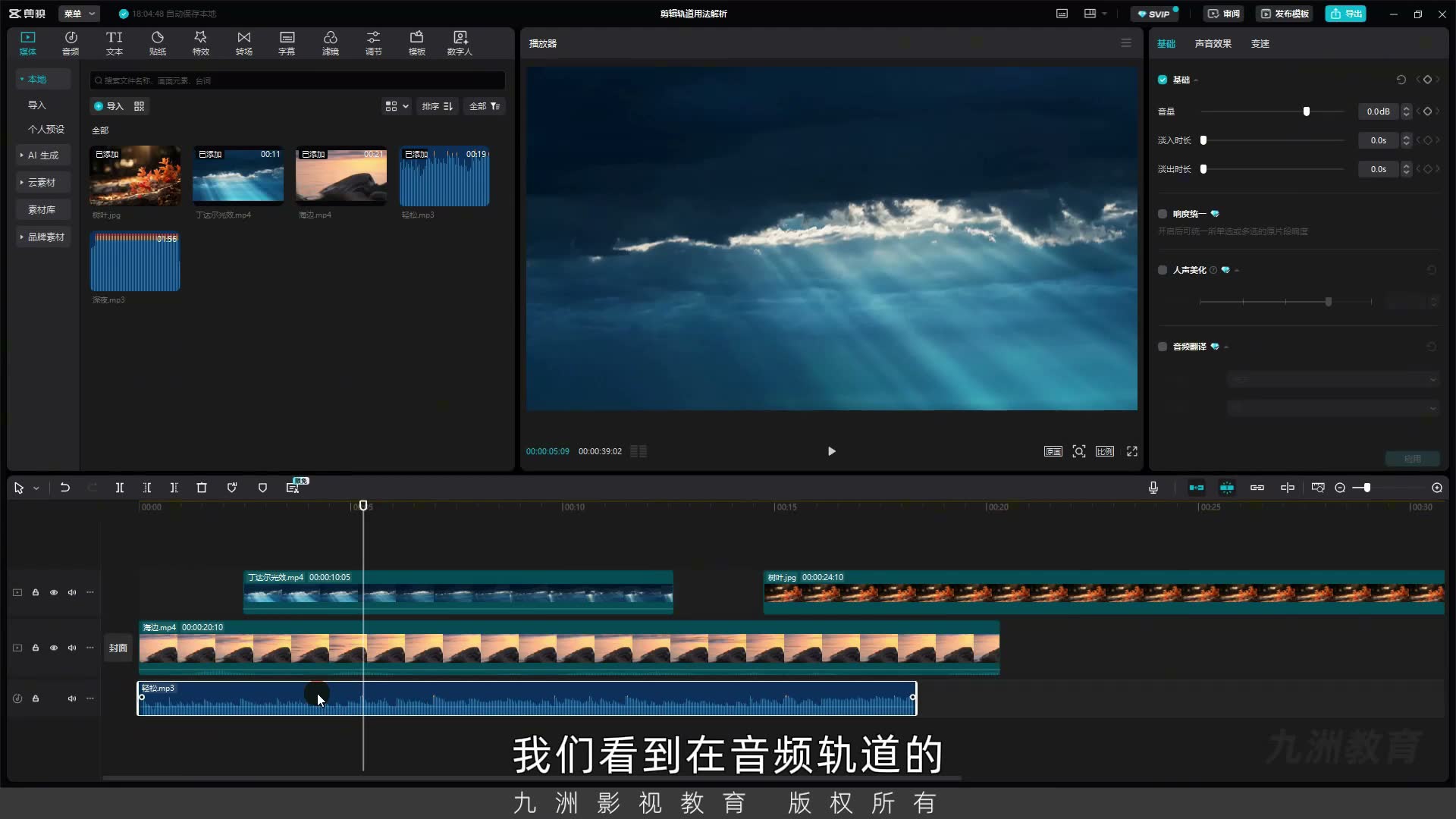Click the 发布模板 button
Viewport: 1456px width, 819px height.
pyautogui.click(x=1284, y=14)
